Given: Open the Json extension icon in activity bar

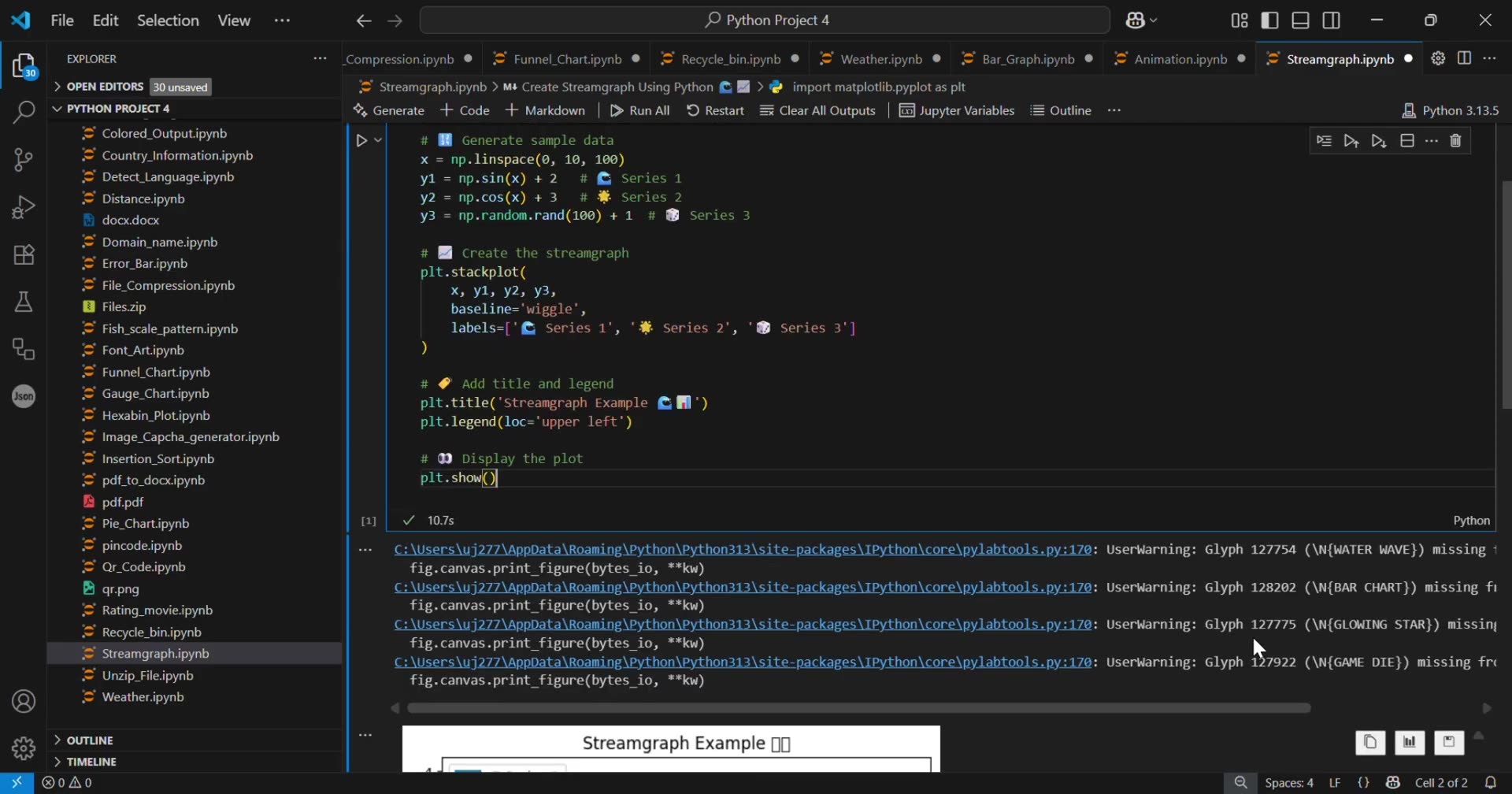Looking at the screenshot, I should click(x=24, y=396).
